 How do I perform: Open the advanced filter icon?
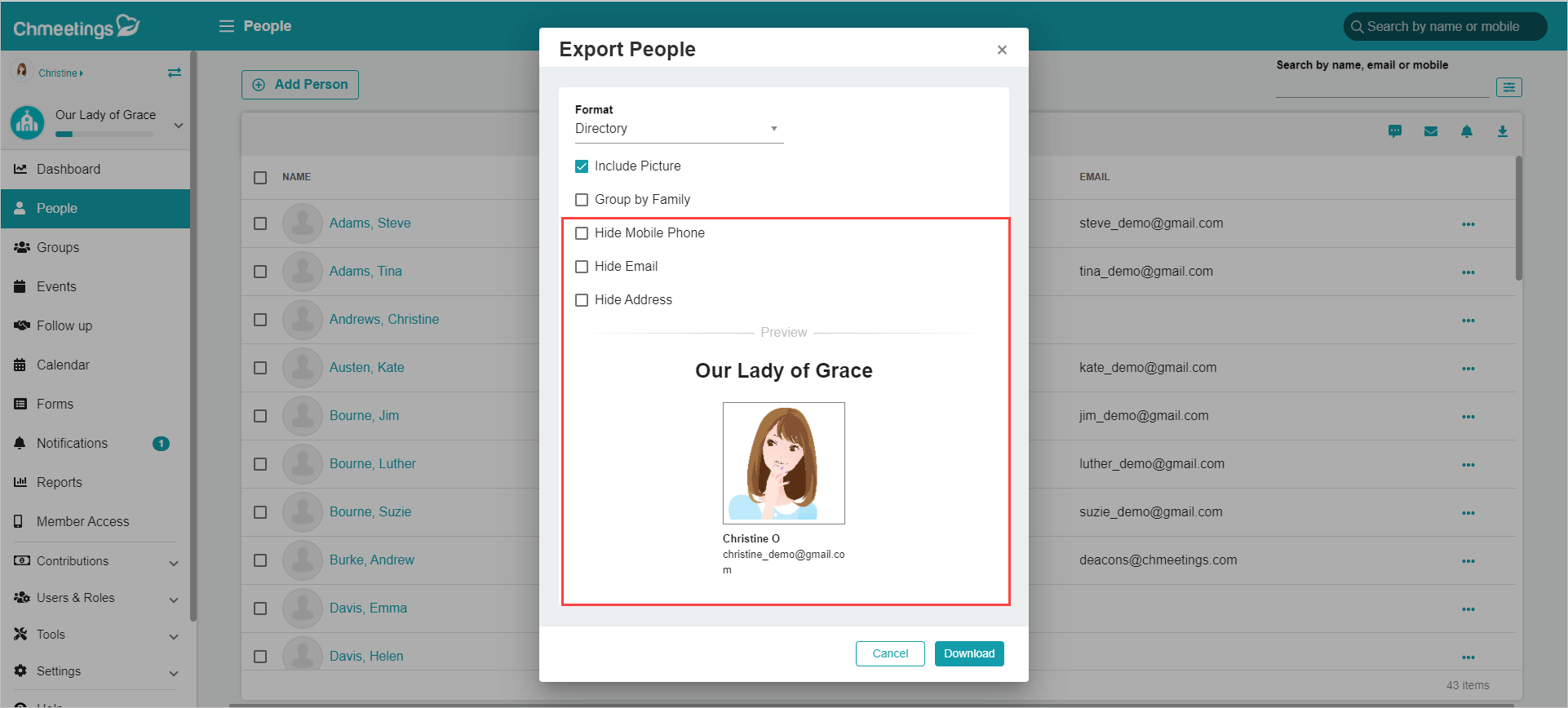(1509, 87)
